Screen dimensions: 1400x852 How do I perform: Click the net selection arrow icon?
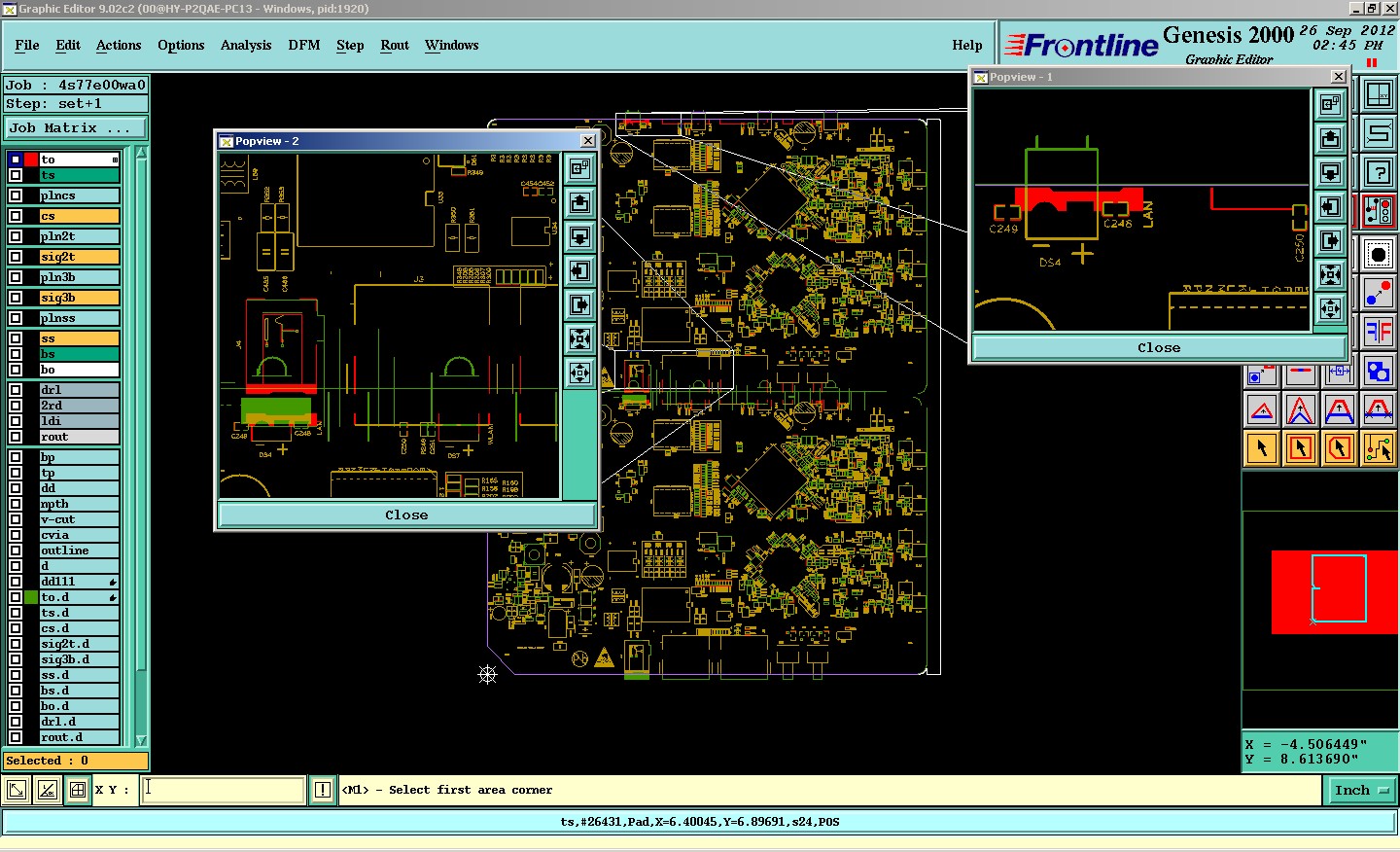(x=1378, y=448)
